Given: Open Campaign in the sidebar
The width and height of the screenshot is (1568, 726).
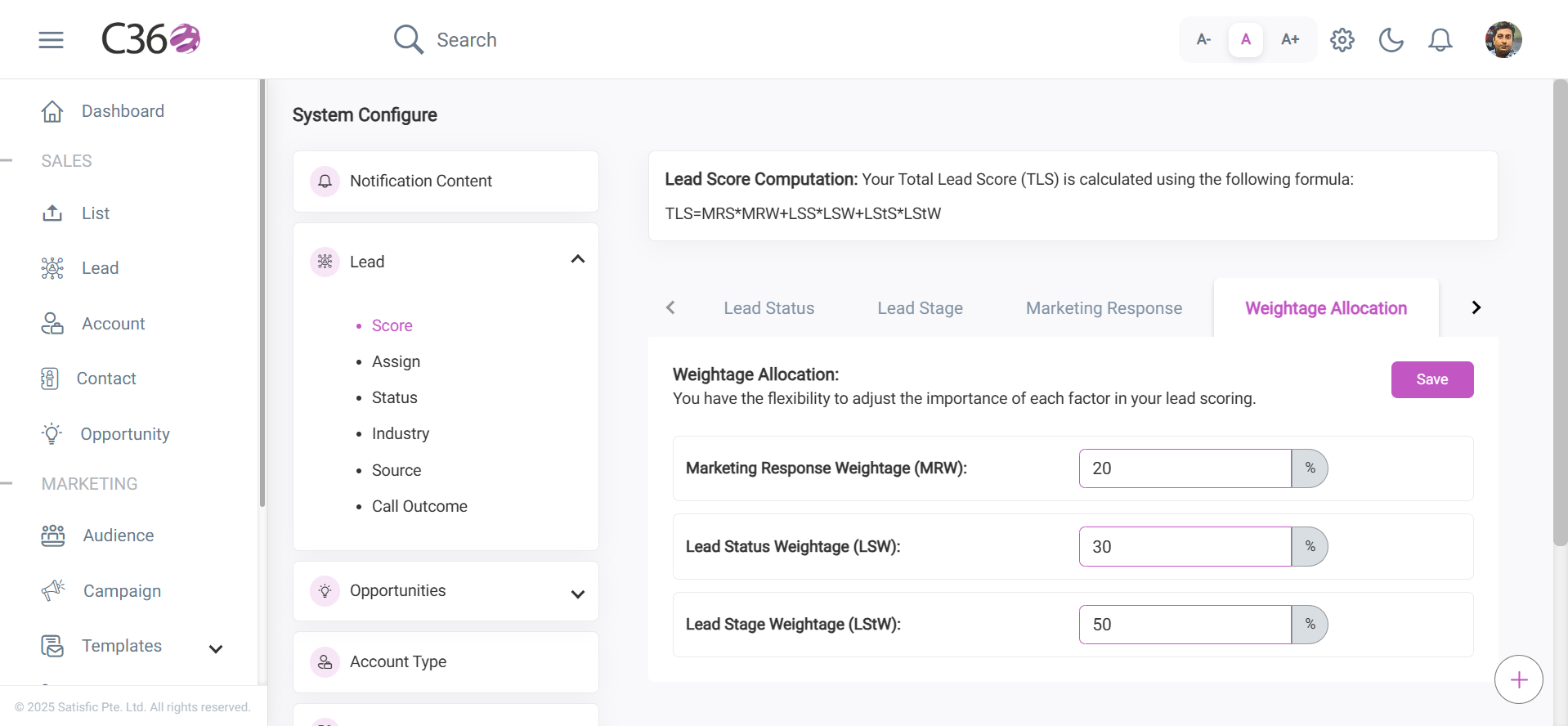Looking at the screenshot, I should (122, 591).
